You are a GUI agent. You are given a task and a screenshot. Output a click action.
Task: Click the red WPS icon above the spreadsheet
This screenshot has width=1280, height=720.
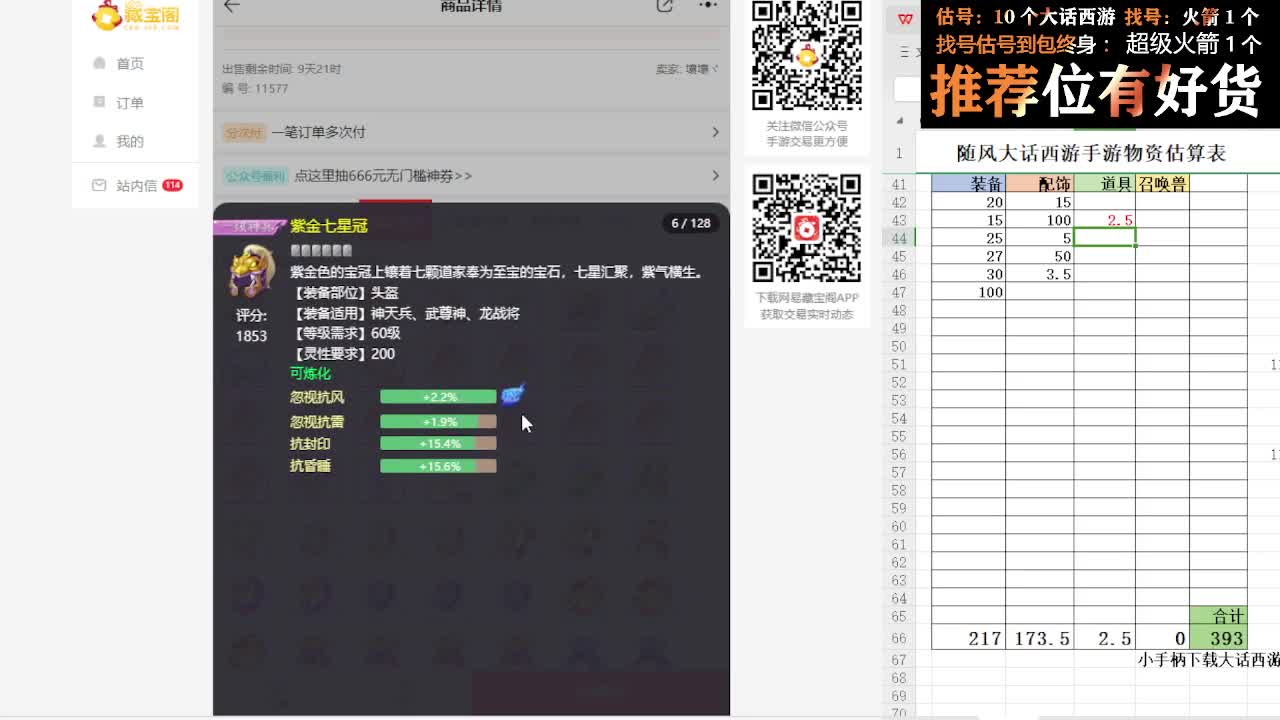tap(903, 17)
